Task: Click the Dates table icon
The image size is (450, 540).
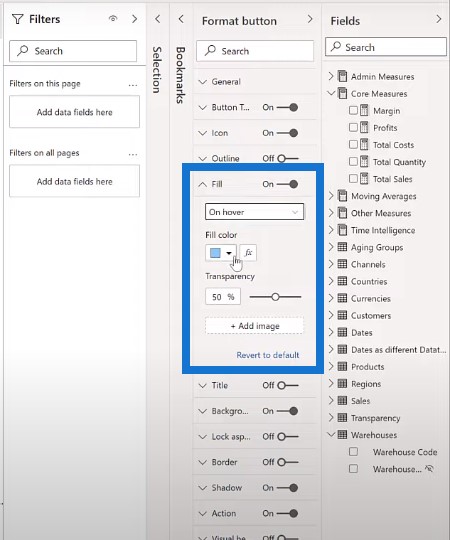Action: (342, 332)
